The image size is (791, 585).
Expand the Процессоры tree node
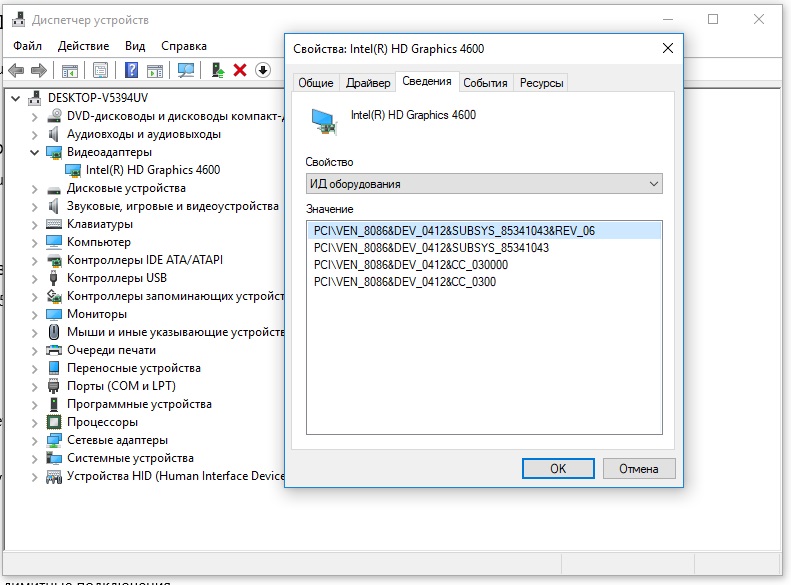click(x=35, y=422)
